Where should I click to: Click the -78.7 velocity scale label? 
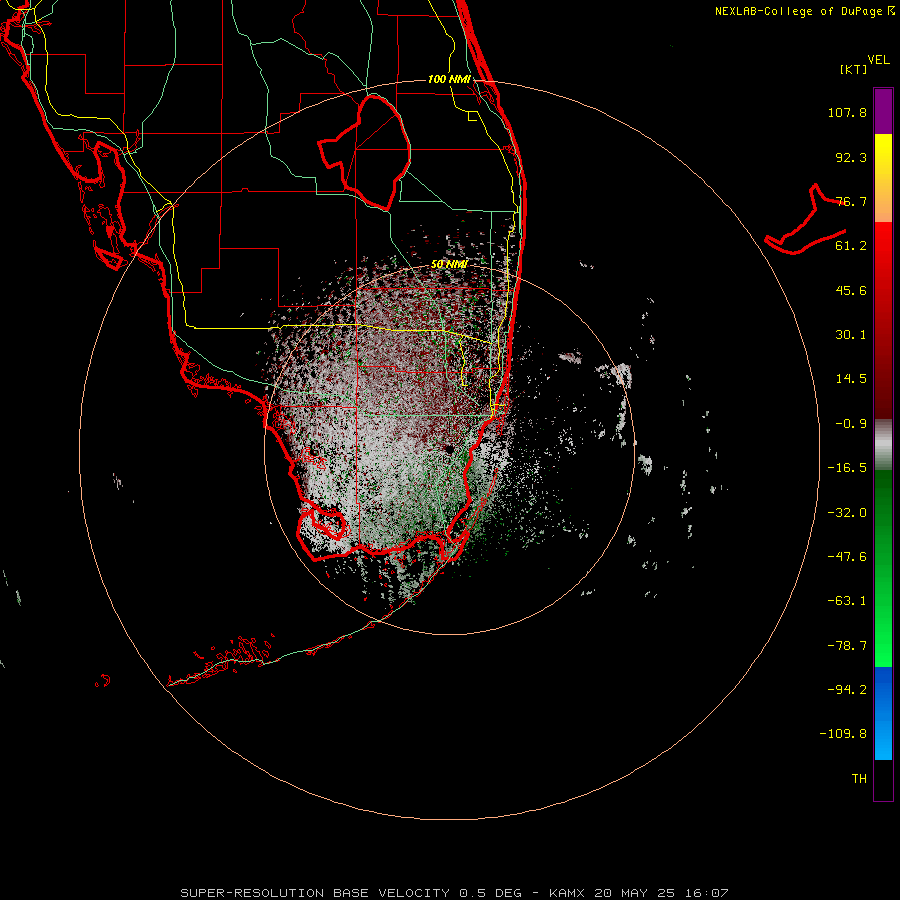tap(847, 646)
